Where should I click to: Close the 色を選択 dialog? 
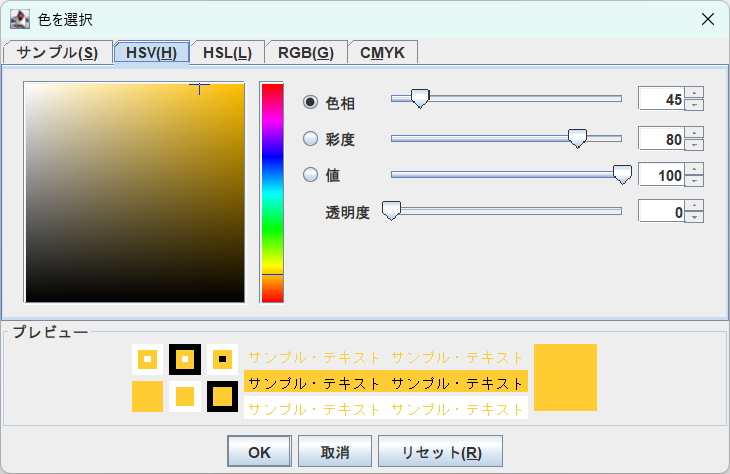[x=708, y=19]
